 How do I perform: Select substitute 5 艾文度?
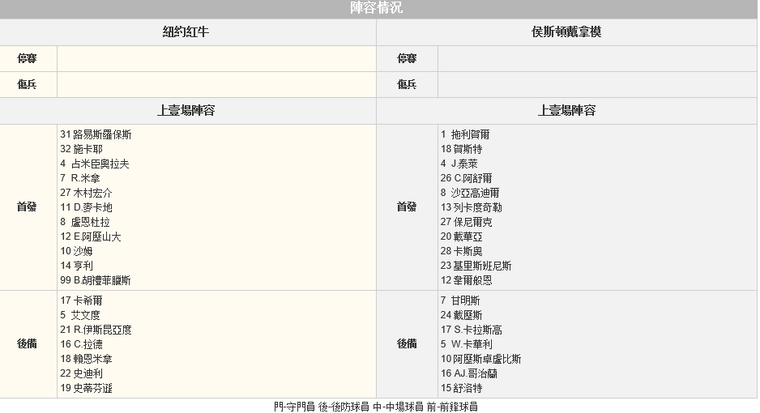[80, 315]
